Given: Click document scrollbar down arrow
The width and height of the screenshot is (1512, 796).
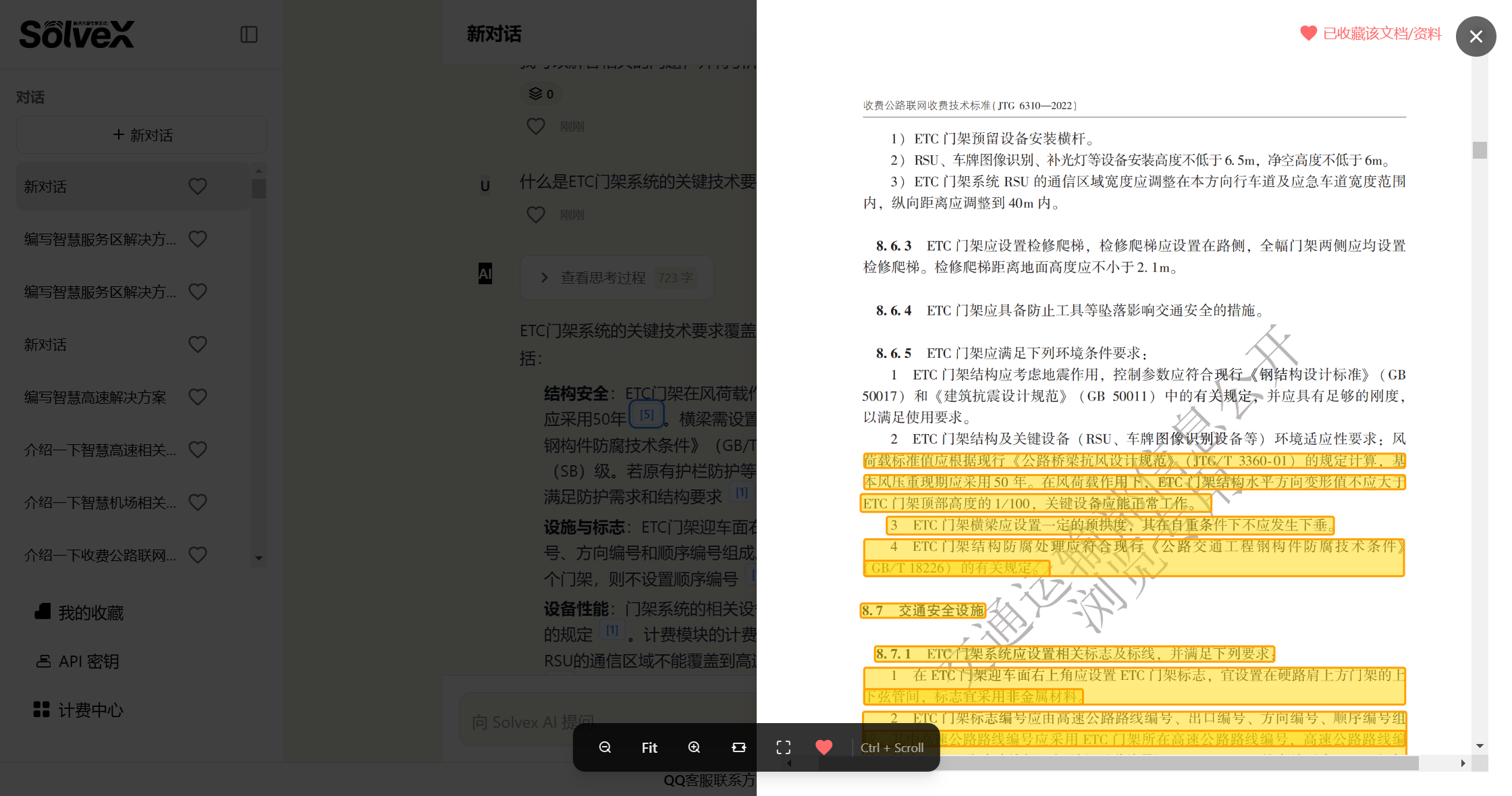Looking at the screenshot, I should (x=1480, y=746).
